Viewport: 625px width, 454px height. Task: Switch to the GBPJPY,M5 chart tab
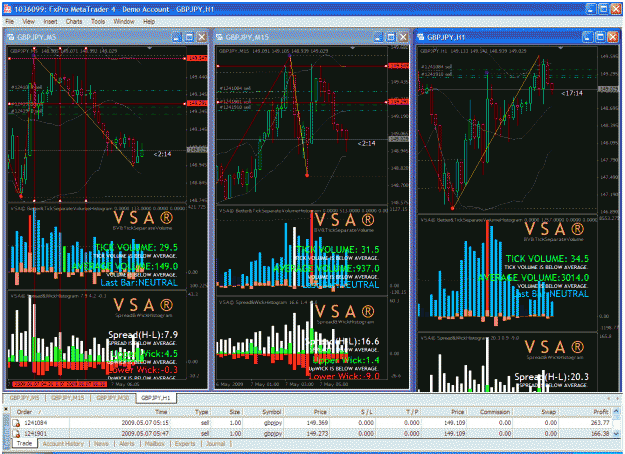pos(24,398)
